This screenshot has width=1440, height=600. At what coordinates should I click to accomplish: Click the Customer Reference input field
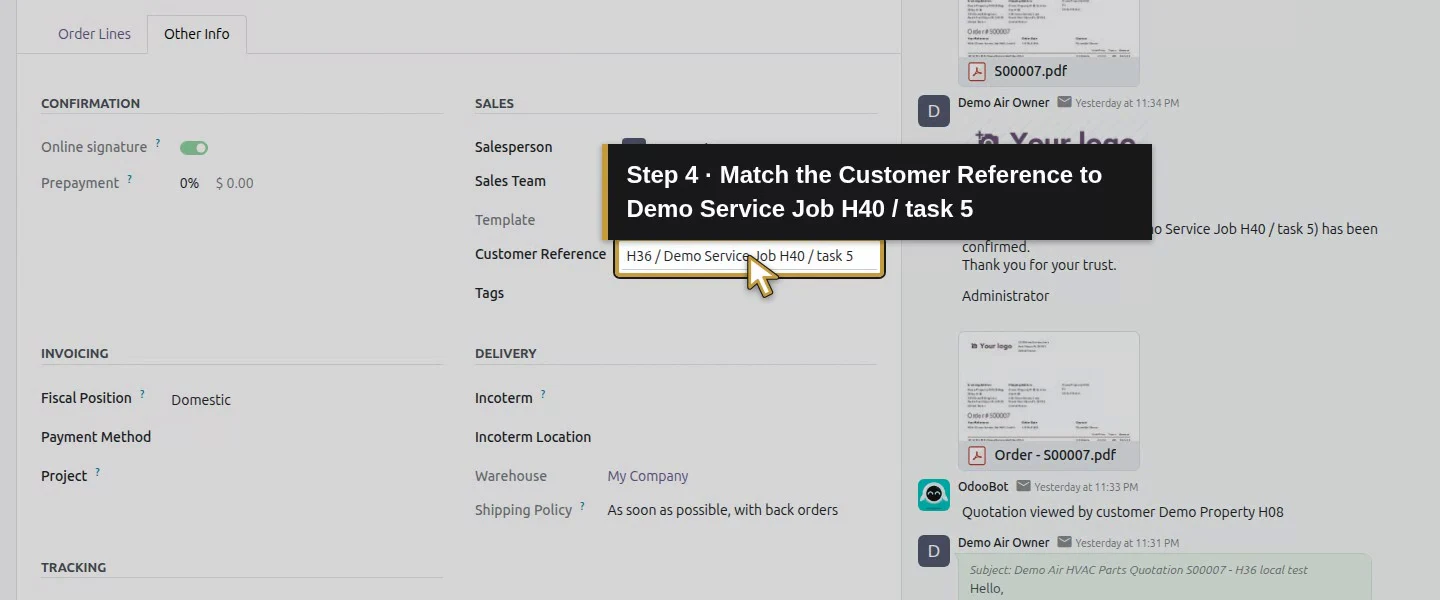pos(749,256)
